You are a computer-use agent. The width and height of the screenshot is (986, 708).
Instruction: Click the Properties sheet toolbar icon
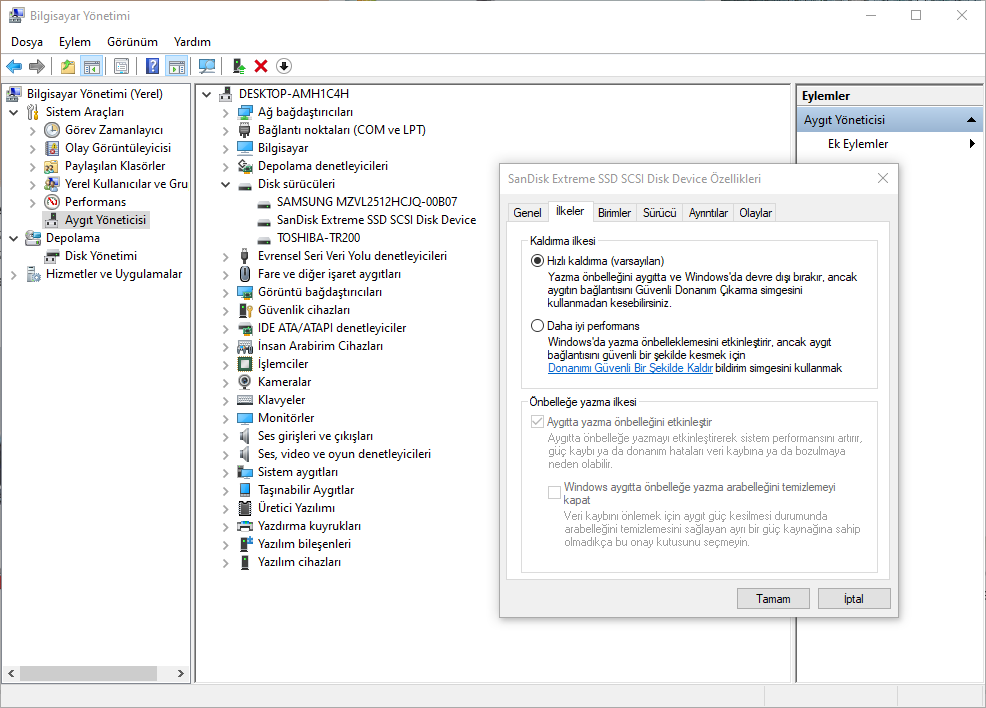[121, 66]
